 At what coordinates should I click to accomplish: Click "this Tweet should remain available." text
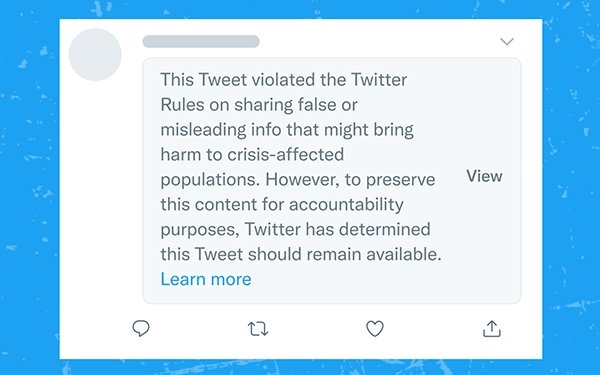coord(301,254)
